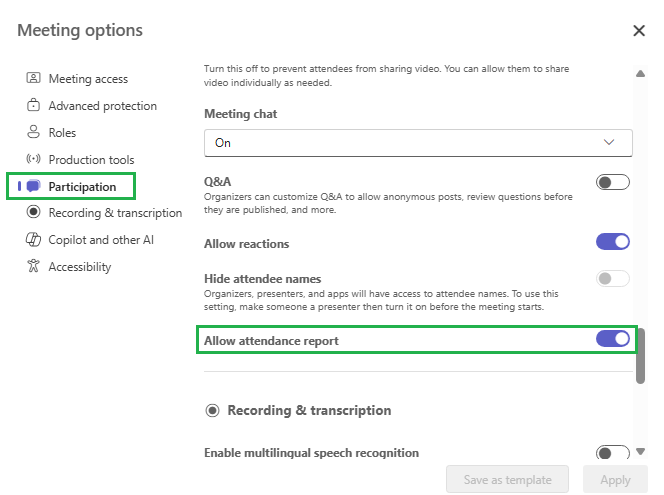Click the Recording & transcription sidebar icon
The width and height of the screenshot is (664, 495).
(33, 212)
